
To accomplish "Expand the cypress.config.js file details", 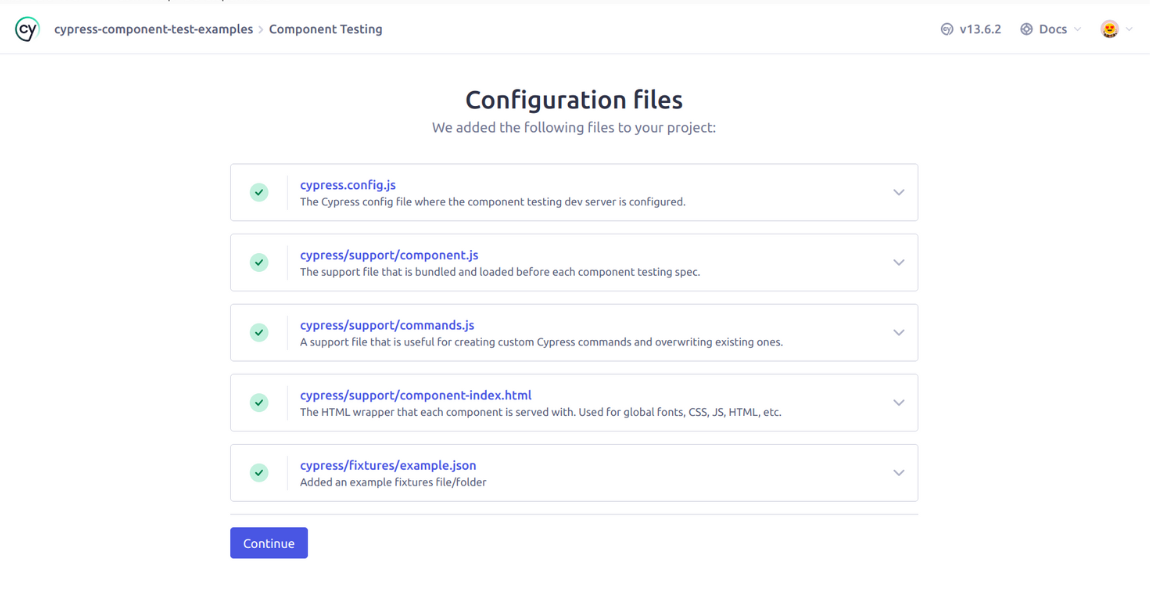I will (898, 192).
